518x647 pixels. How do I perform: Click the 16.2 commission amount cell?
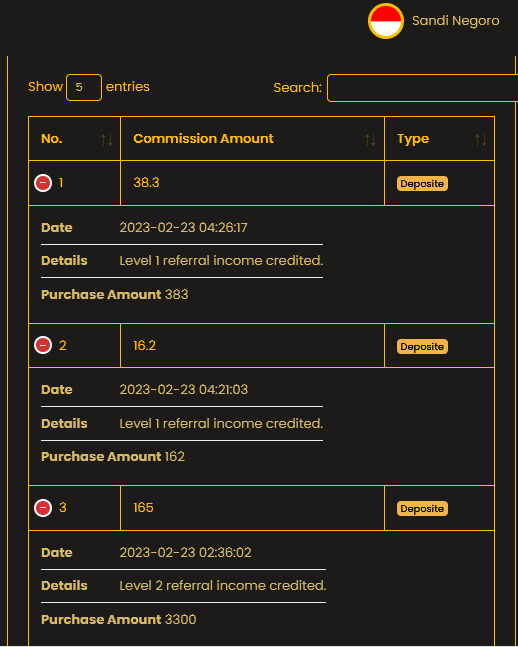tap(253, 345)
